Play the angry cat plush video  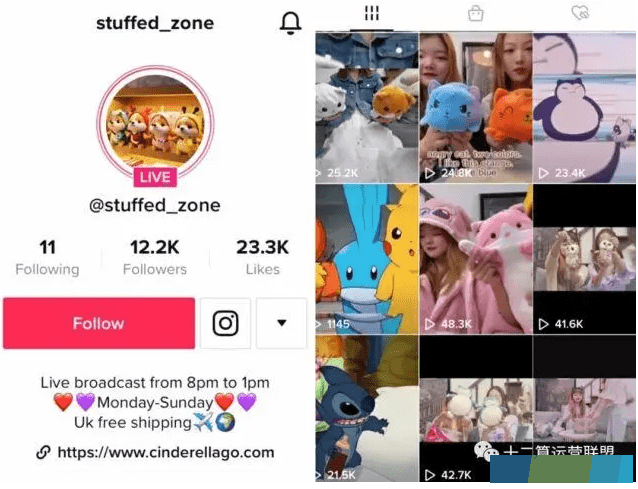476,108
